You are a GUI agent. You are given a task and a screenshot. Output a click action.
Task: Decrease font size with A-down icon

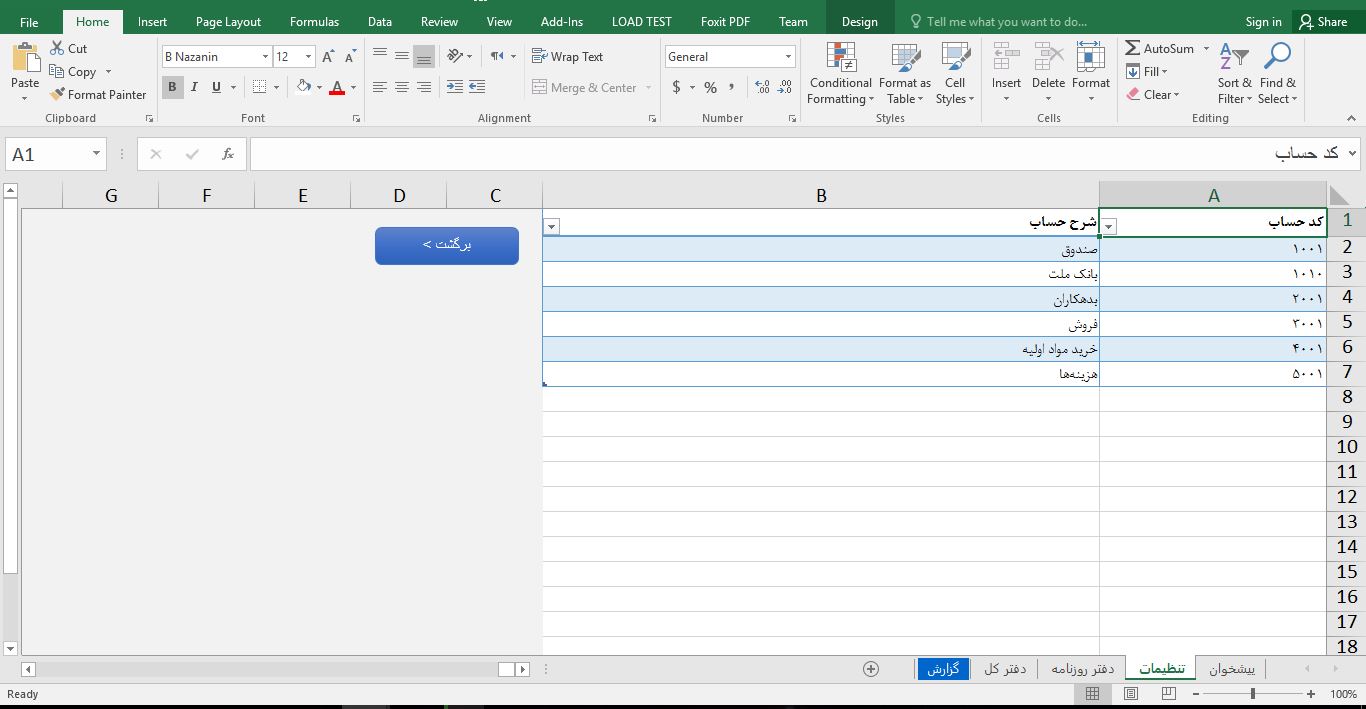coord(349,57)
